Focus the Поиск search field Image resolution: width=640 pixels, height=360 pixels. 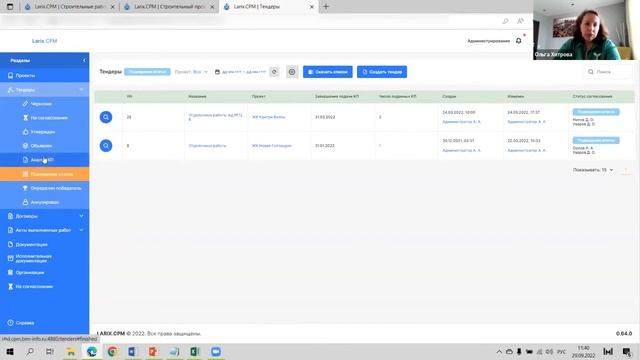tap(607, 72)
